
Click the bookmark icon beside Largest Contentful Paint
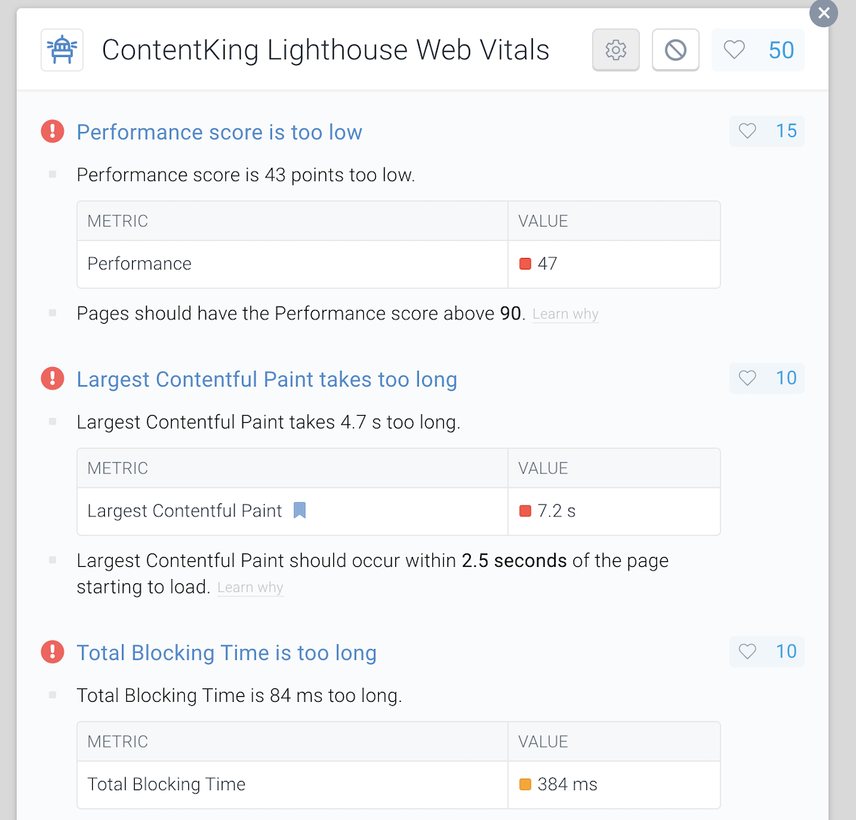click(x=299, y=510)
